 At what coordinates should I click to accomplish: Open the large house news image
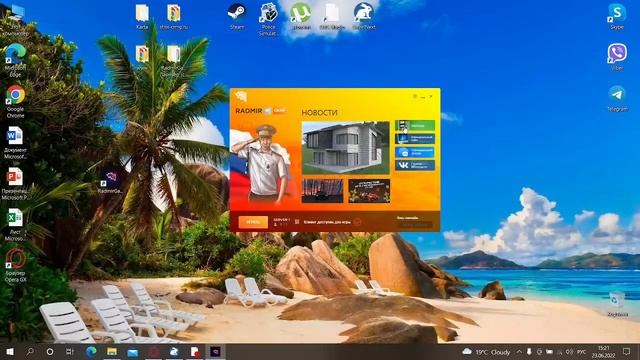[x=345, y=148]
